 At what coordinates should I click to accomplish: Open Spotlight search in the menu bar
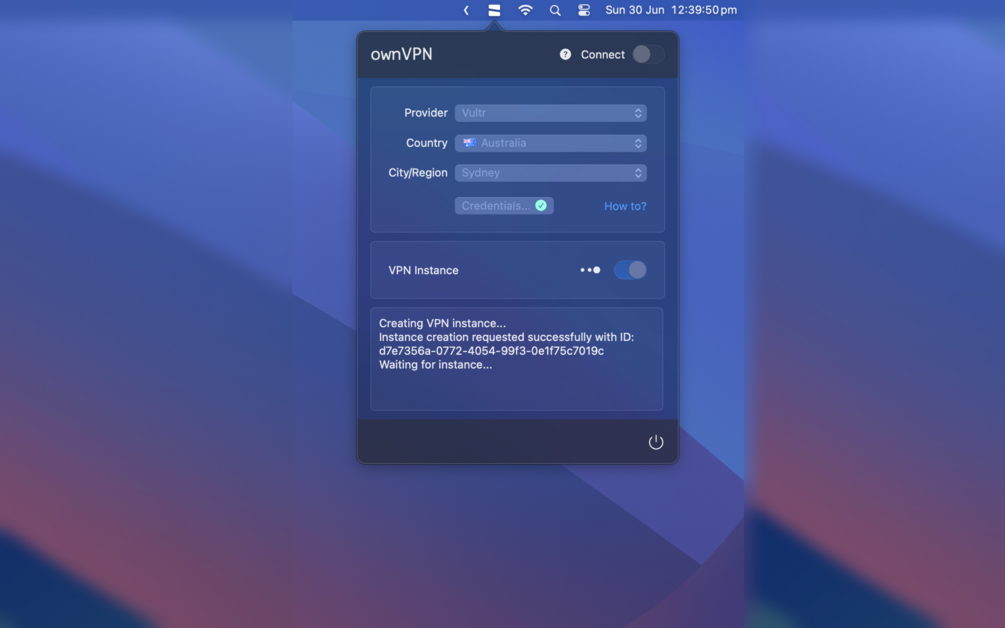point(555,10)
